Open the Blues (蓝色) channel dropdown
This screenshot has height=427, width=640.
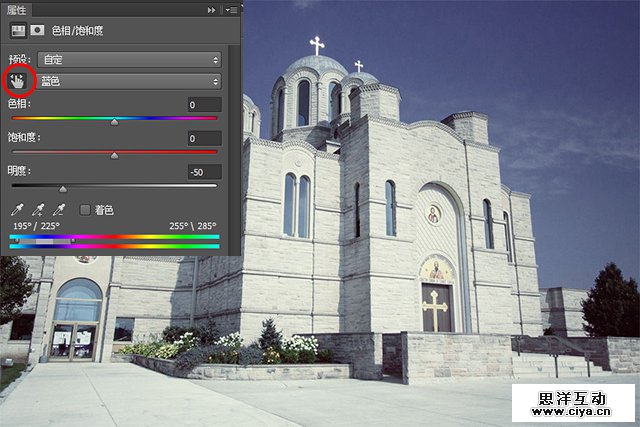click(128, 81)
